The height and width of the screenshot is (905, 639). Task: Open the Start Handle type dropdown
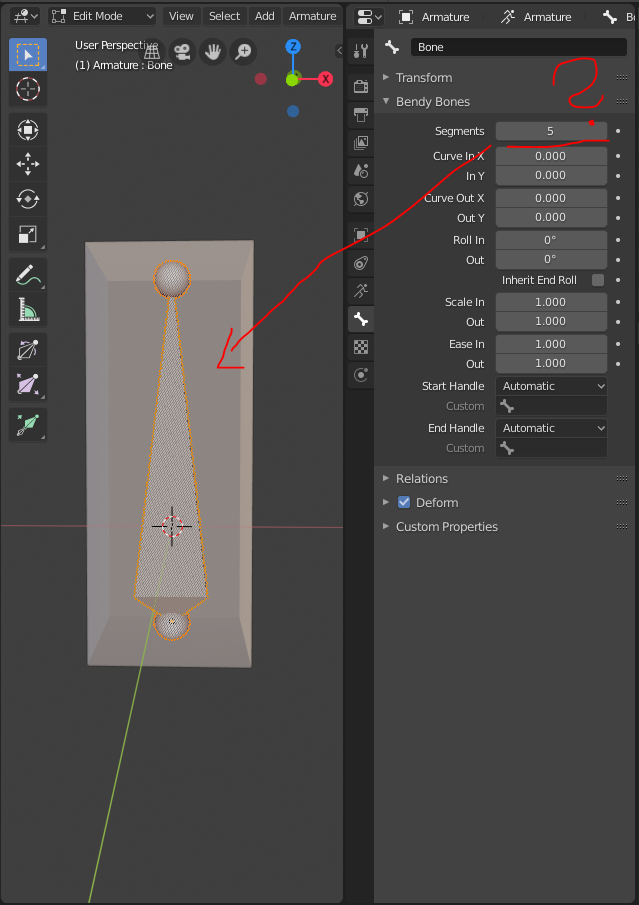point(551,386)
